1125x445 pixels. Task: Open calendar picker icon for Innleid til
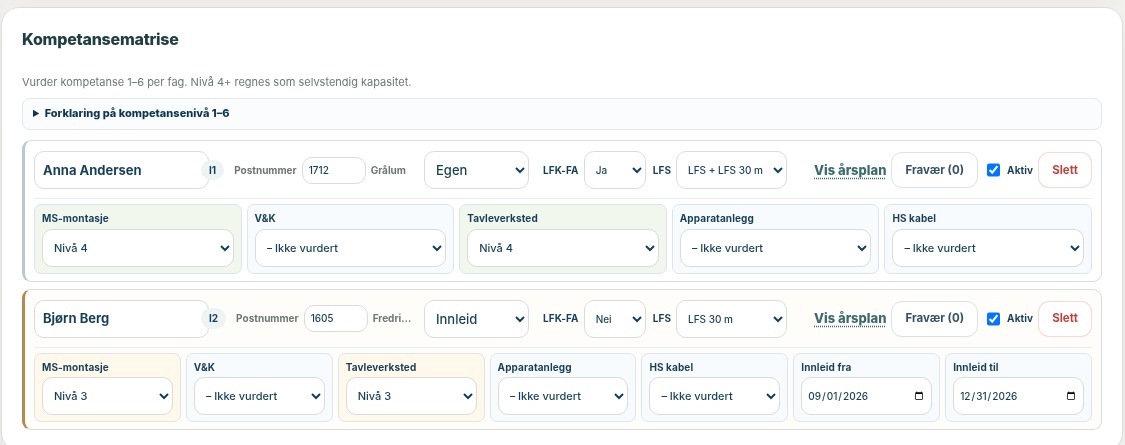[x=1071, y=396]
